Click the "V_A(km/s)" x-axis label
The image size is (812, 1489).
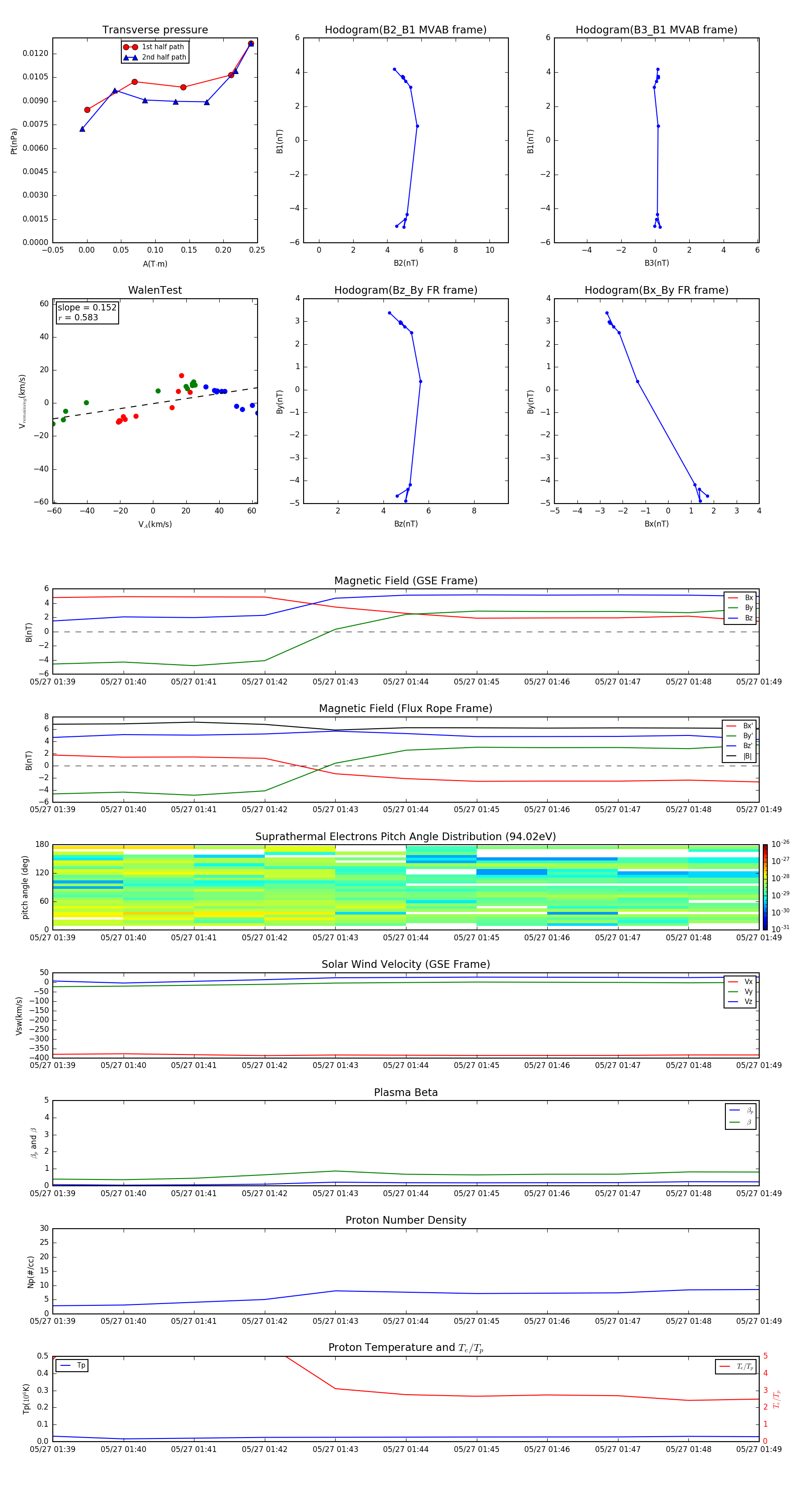pyautogui.click(x=155, y=524)
